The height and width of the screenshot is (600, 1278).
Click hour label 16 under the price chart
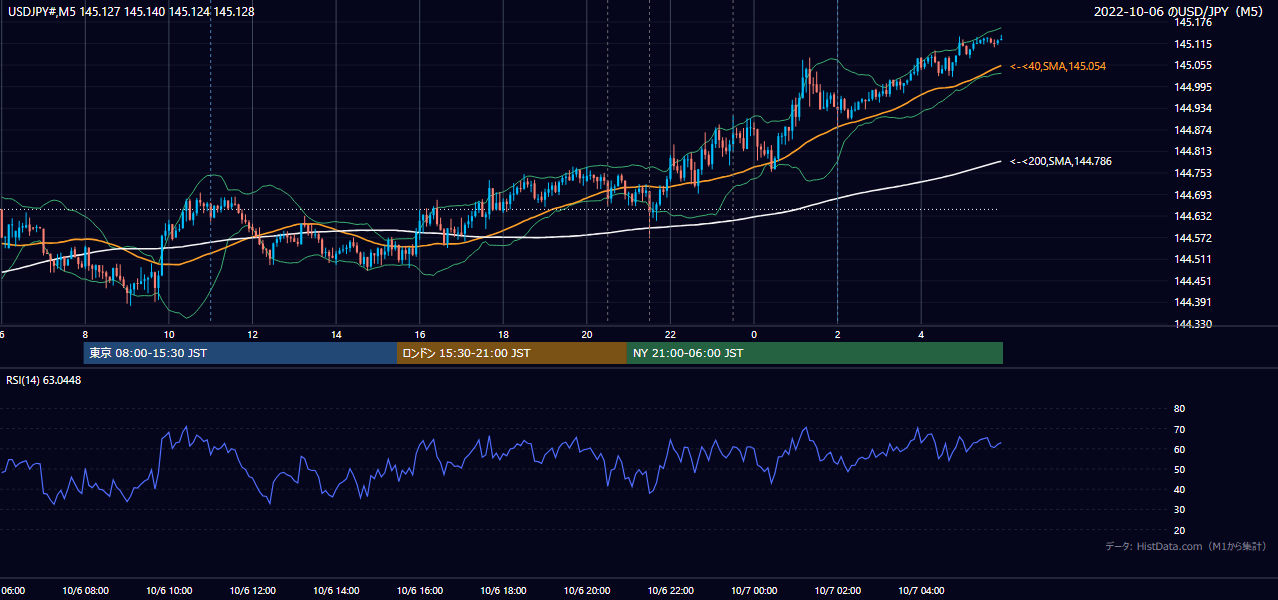pyautogui.click(x=420, y=334)
